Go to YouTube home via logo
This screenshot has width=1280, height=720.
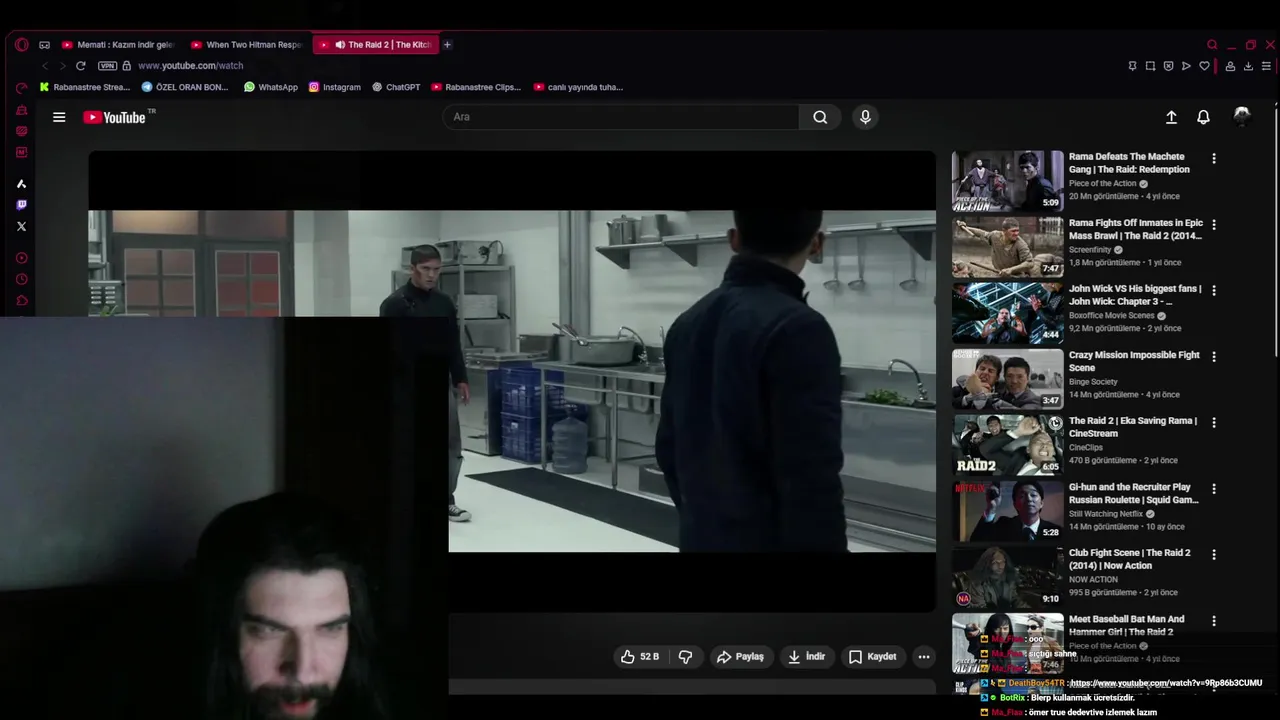click(x=115, y=117)
